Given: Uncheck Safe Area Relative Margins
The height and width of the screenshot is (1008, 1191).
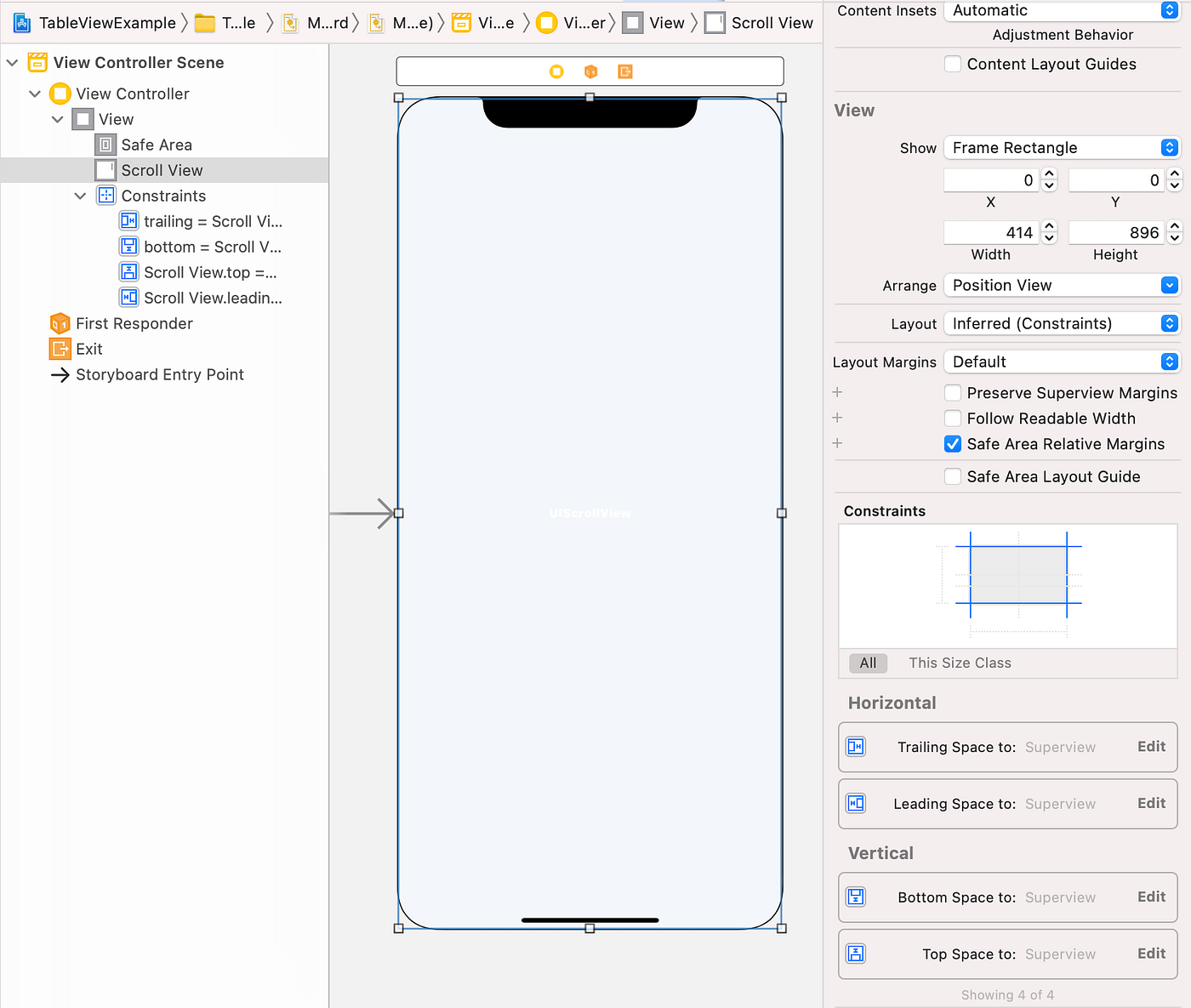Looking at the screenshot, I should click(x=952, y=443).
